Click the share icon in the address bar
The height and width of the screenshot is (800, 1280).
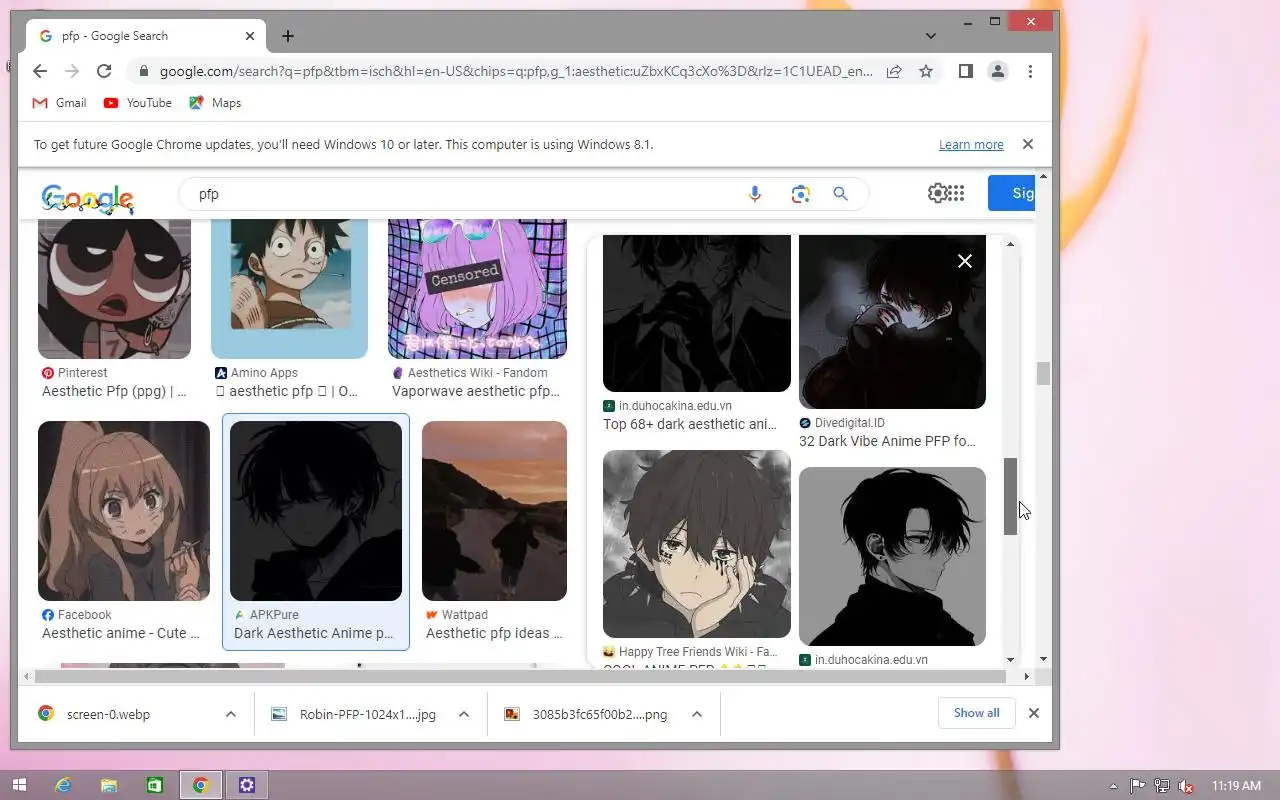pos(894,71)
